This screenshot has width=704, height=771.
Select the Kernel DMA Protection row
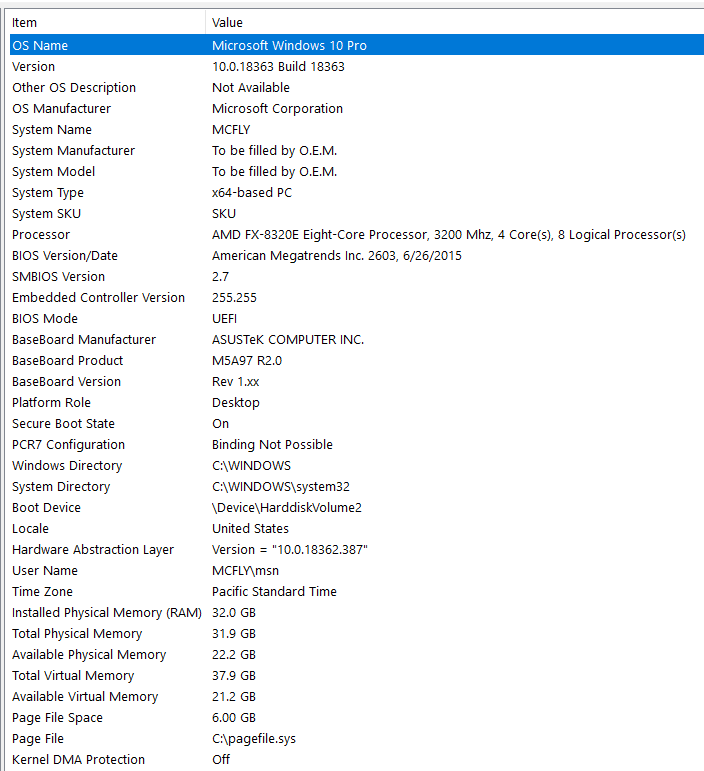357,760
